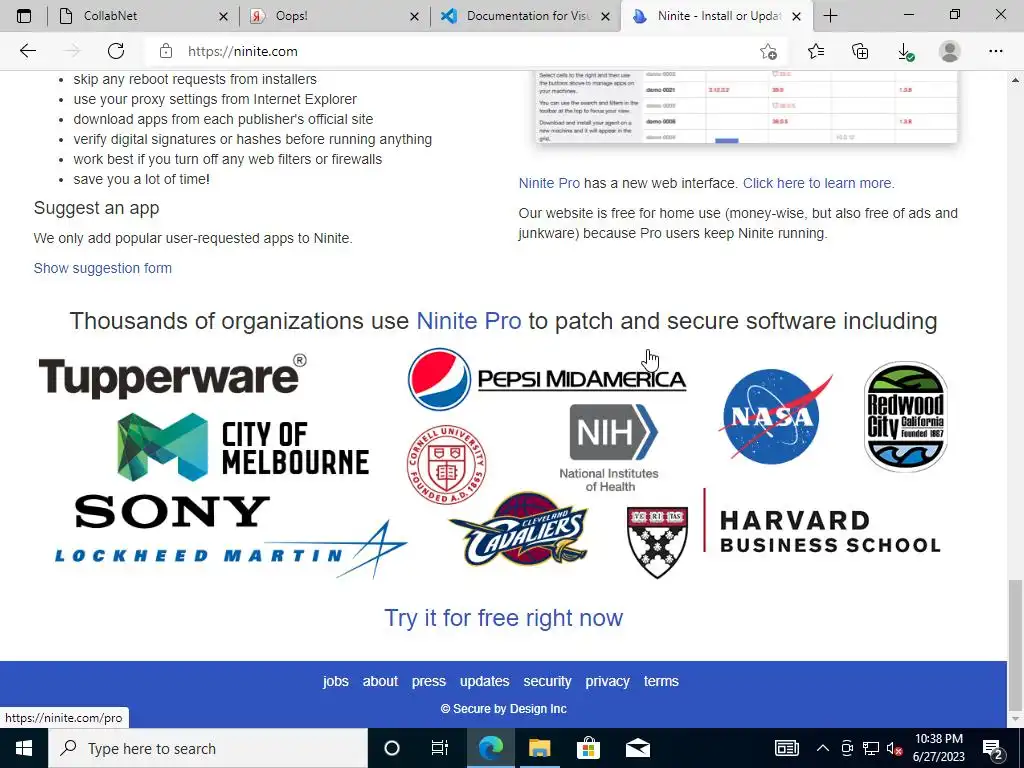Open the Favorites list
Image resolution: width=1024 pixels, height=768 pixels.
tap(816, 51)
